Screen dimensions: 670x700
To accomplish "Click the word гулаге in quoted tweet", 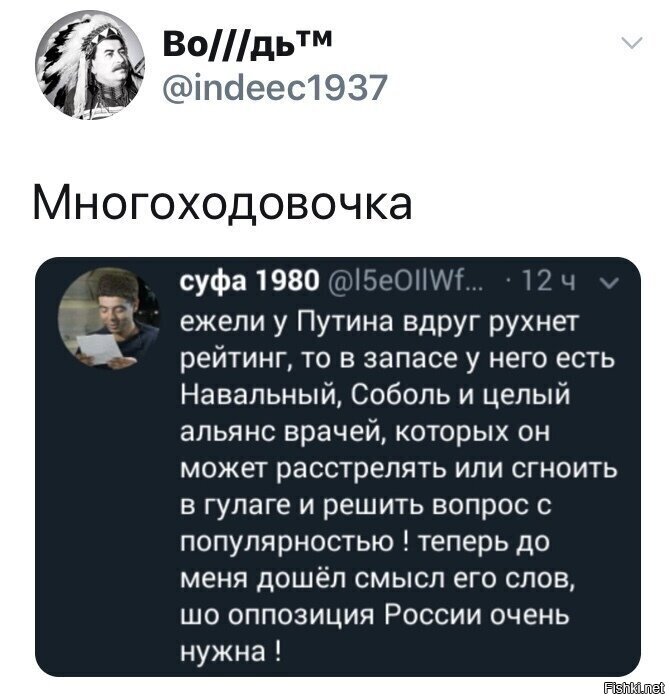I will [247, 507].
